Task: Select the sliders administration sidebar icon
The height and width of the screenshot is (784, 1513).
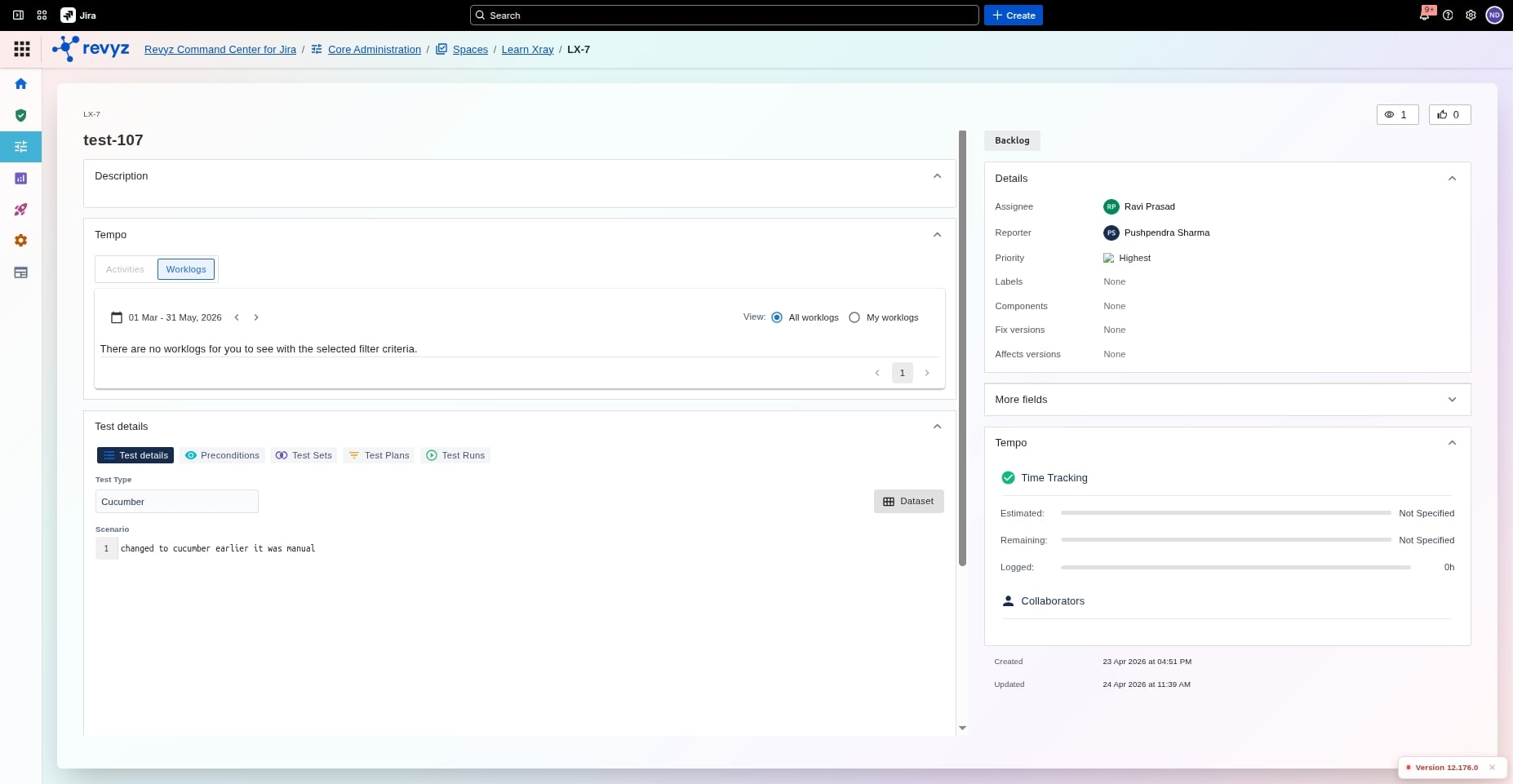Action: coord(21,147)
